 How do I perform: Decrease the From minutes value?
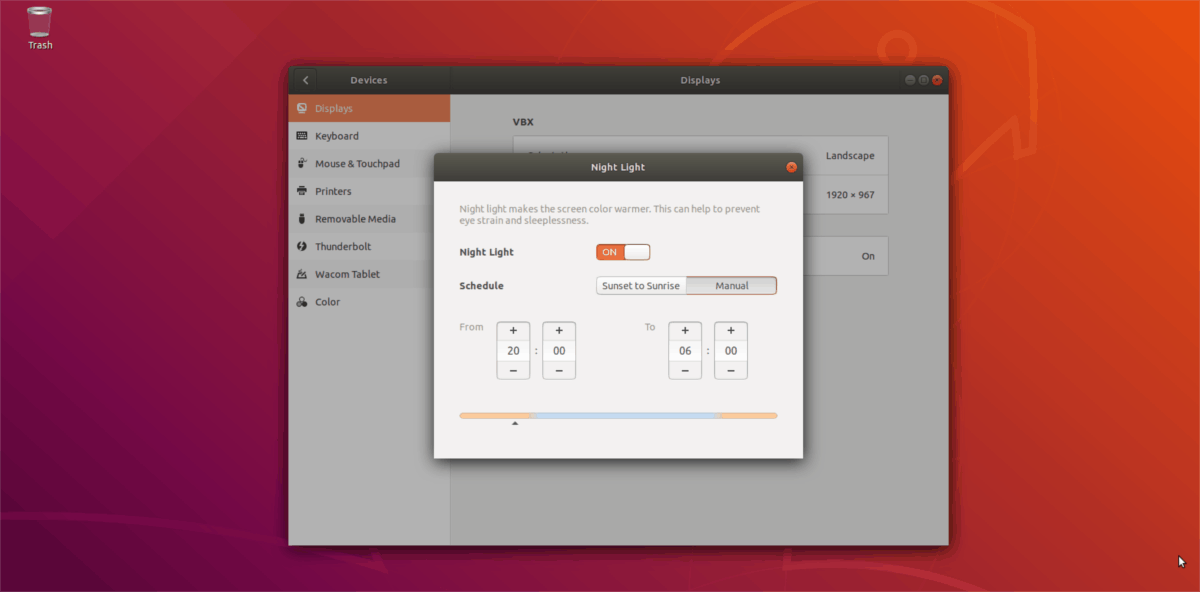pyautogui.click(x=559, y=370)
